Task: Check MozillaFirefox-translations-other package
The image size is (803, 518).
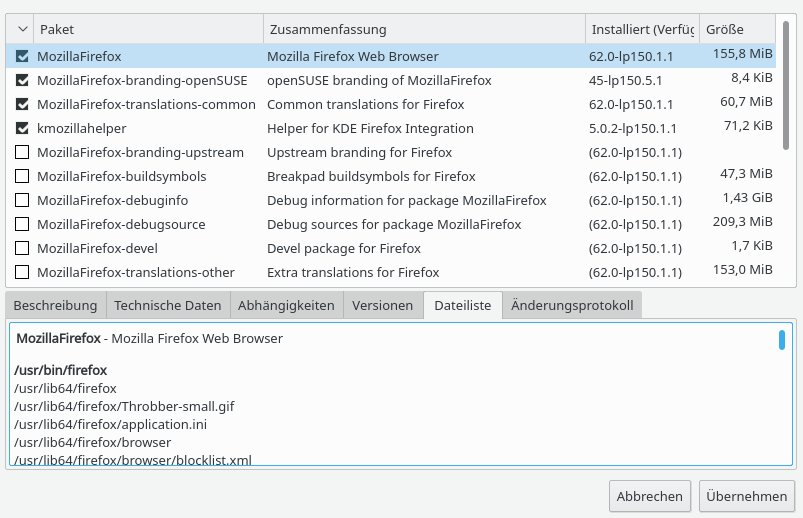Action: tap(22, 272)
